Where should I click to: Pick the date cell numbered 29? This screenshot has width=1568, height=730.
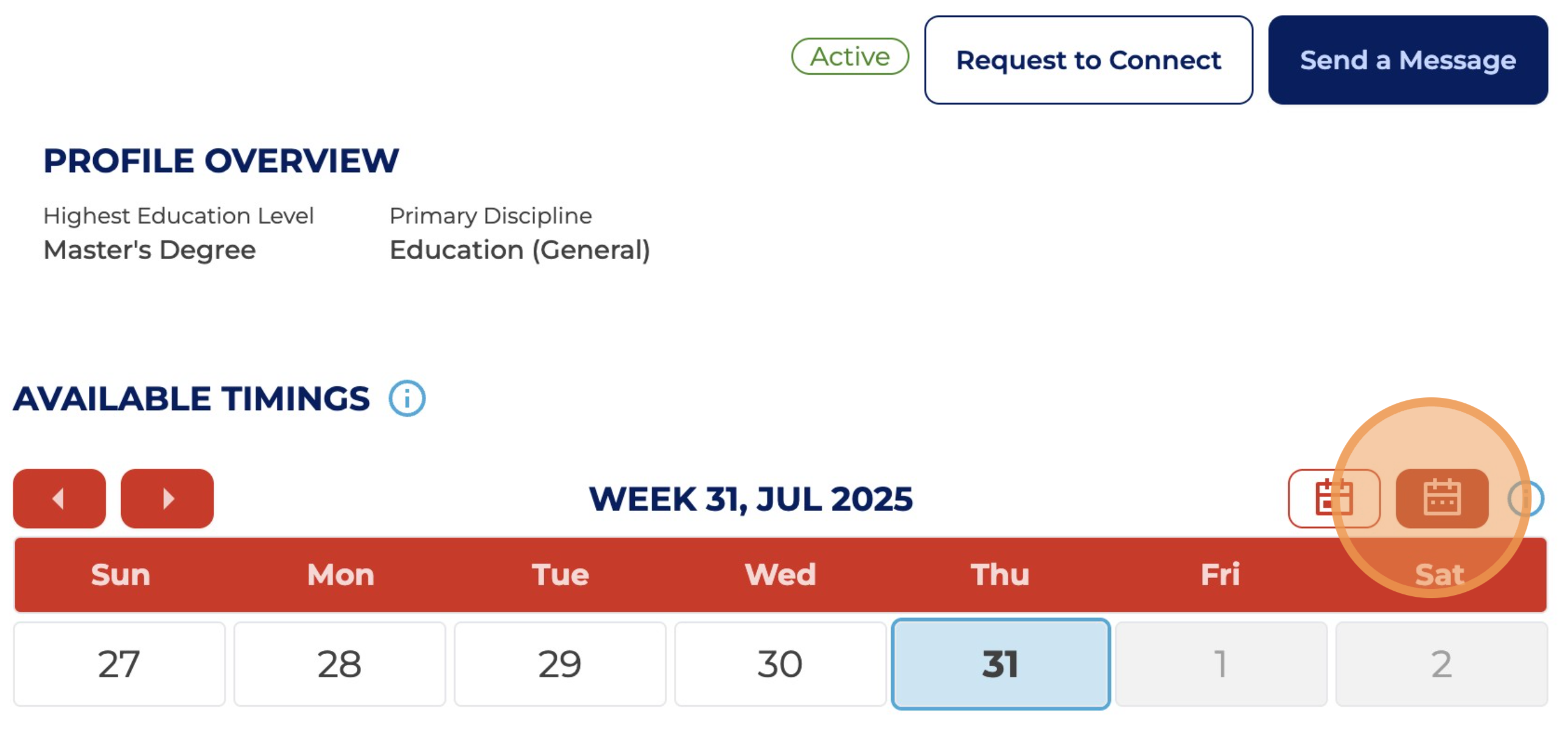(560, 664)
